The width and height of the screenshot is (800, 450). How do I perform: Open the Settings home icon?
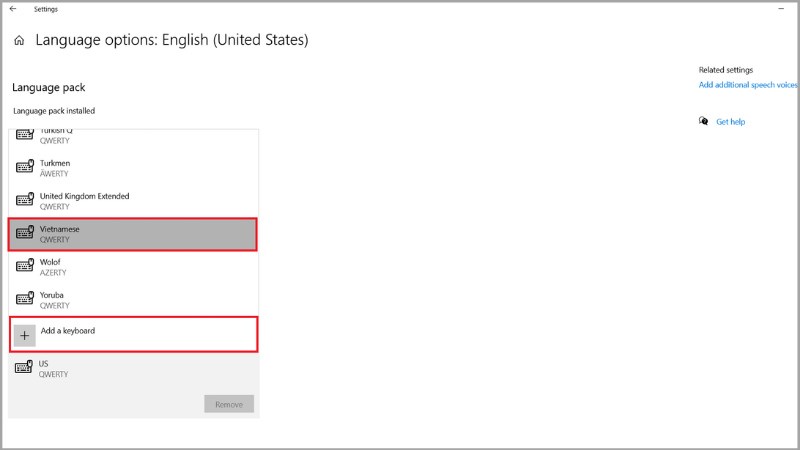click(19, 40)
